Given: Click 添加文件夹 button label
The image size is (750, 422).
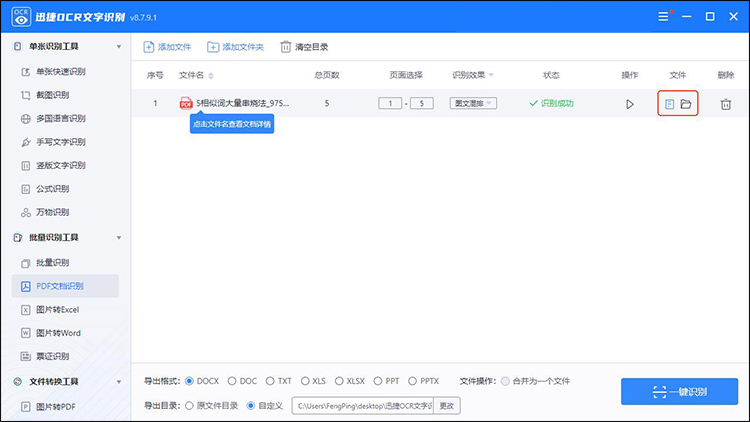Looking at the screenshot, I should point(243,47).
